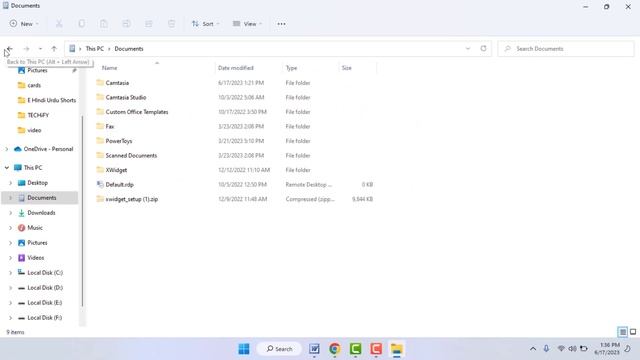
Task: Sort by the Name column header
Action: click(x=109, y=68)
